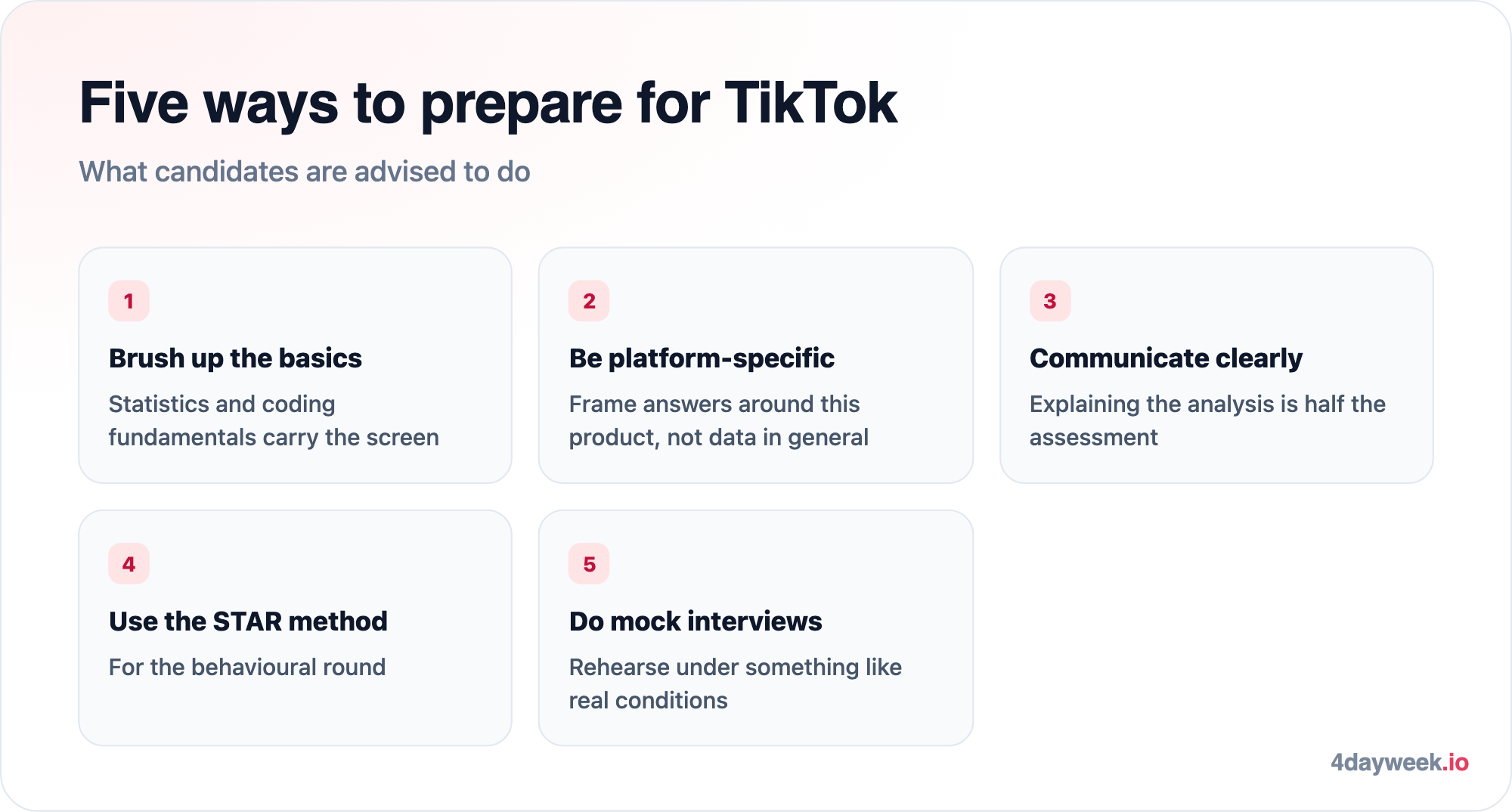
Task: Click the 'Statistics and coding fundamentals' description
Action: click(274, 420)
